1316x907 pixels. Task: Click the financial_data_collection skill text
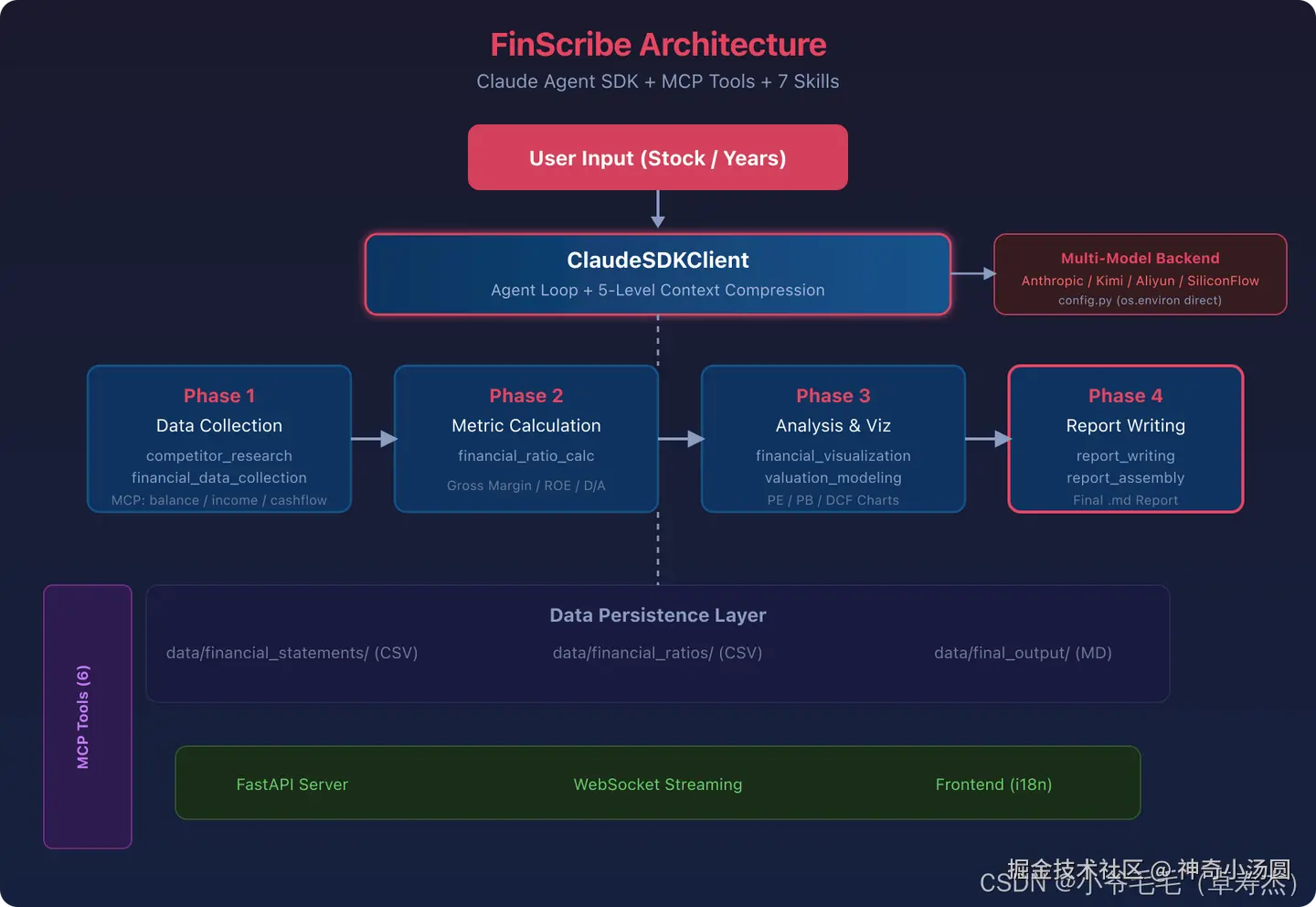[219, 477]
